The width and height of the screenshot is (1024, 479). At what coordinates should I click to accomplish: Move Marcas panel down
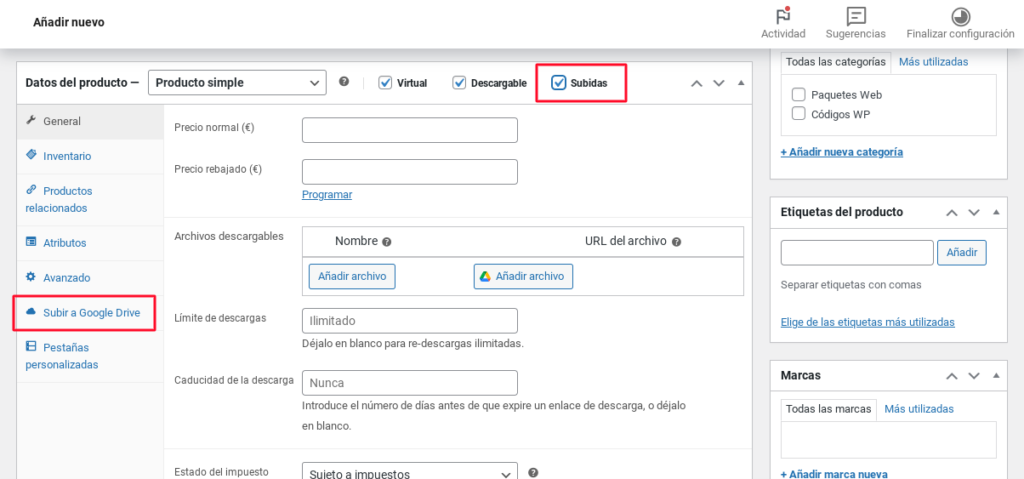point(974,376)
